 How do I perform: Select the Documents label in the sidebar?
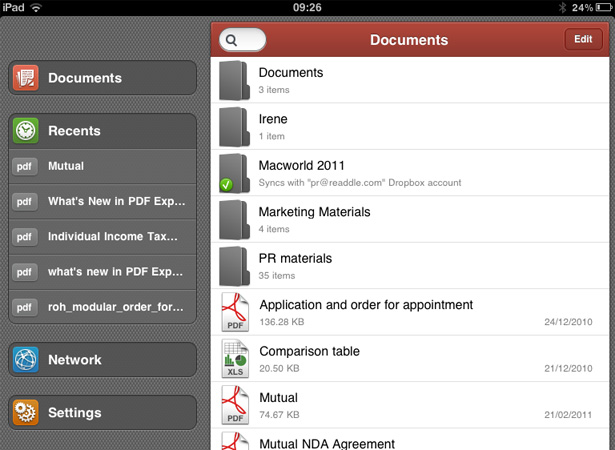(85, 78)
